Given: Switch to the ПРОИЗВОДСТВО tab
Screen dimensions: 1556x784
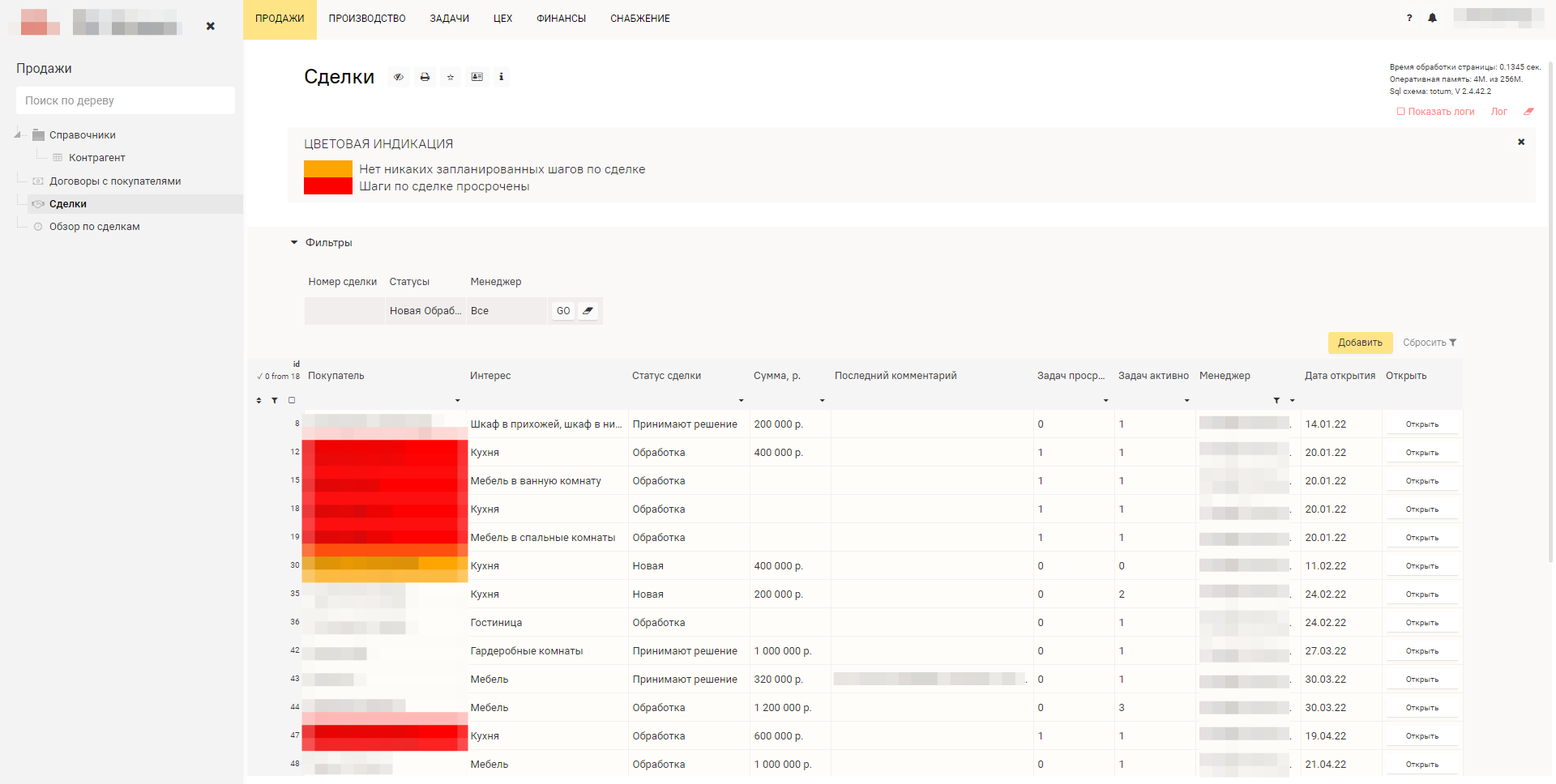Looking at the screenshot, I should pos(367,19).
